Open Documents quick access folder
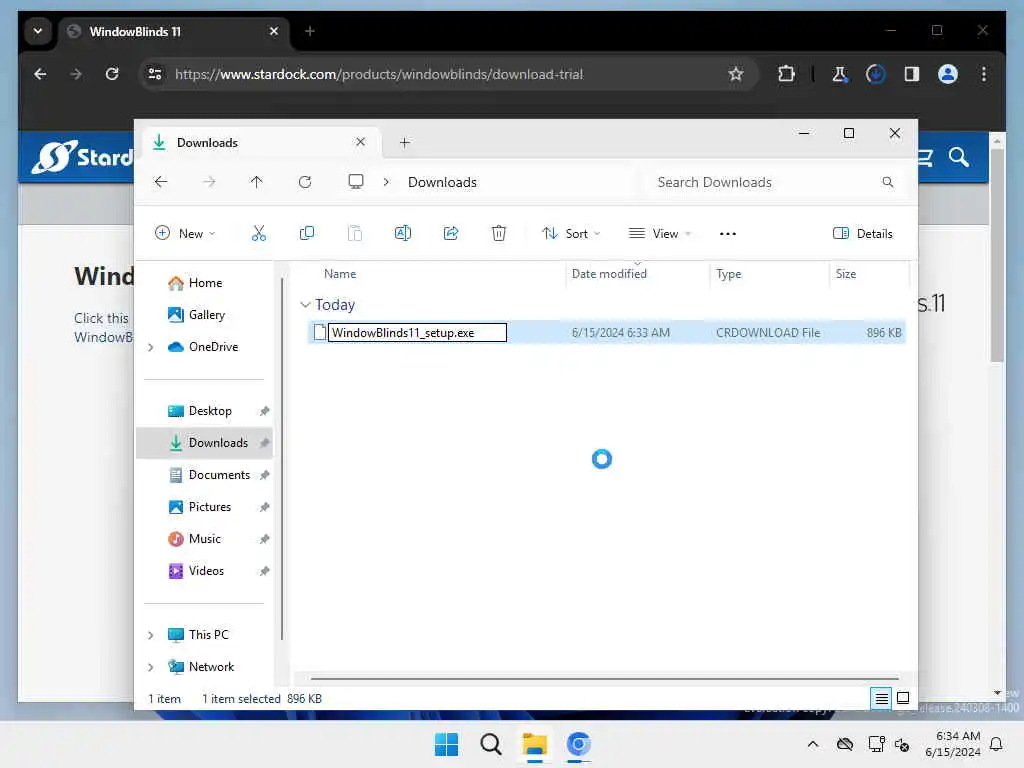 [219, 475]
